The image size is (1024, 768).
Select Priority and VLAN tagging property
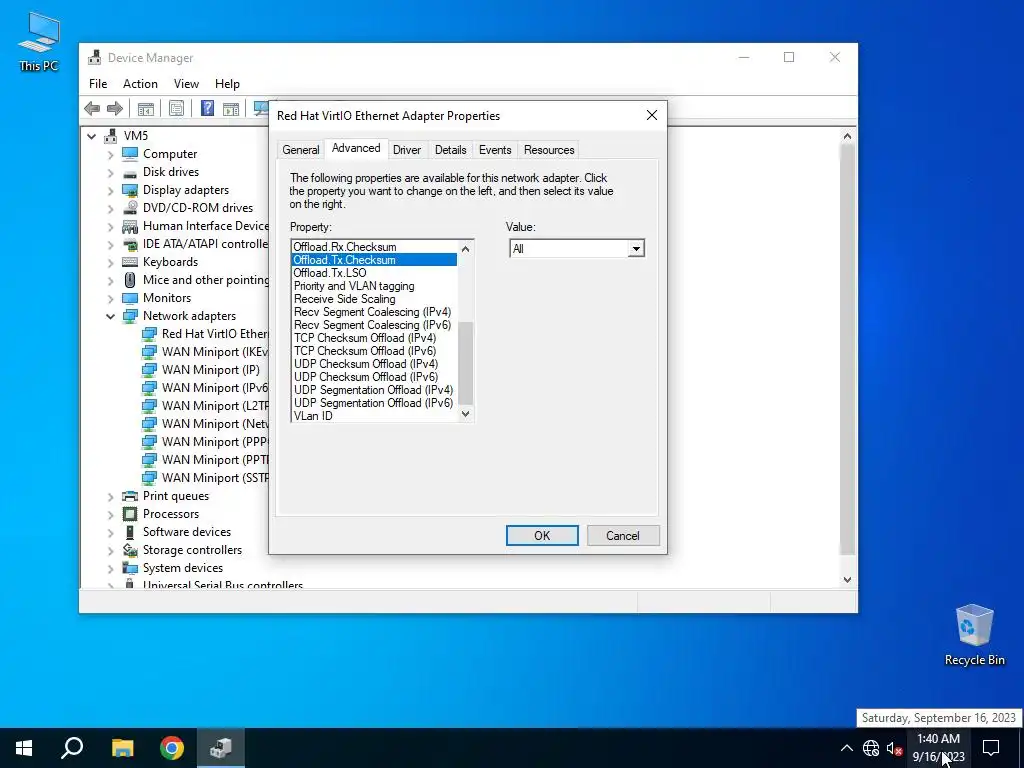pyautogui.click(x=374, y=286)
